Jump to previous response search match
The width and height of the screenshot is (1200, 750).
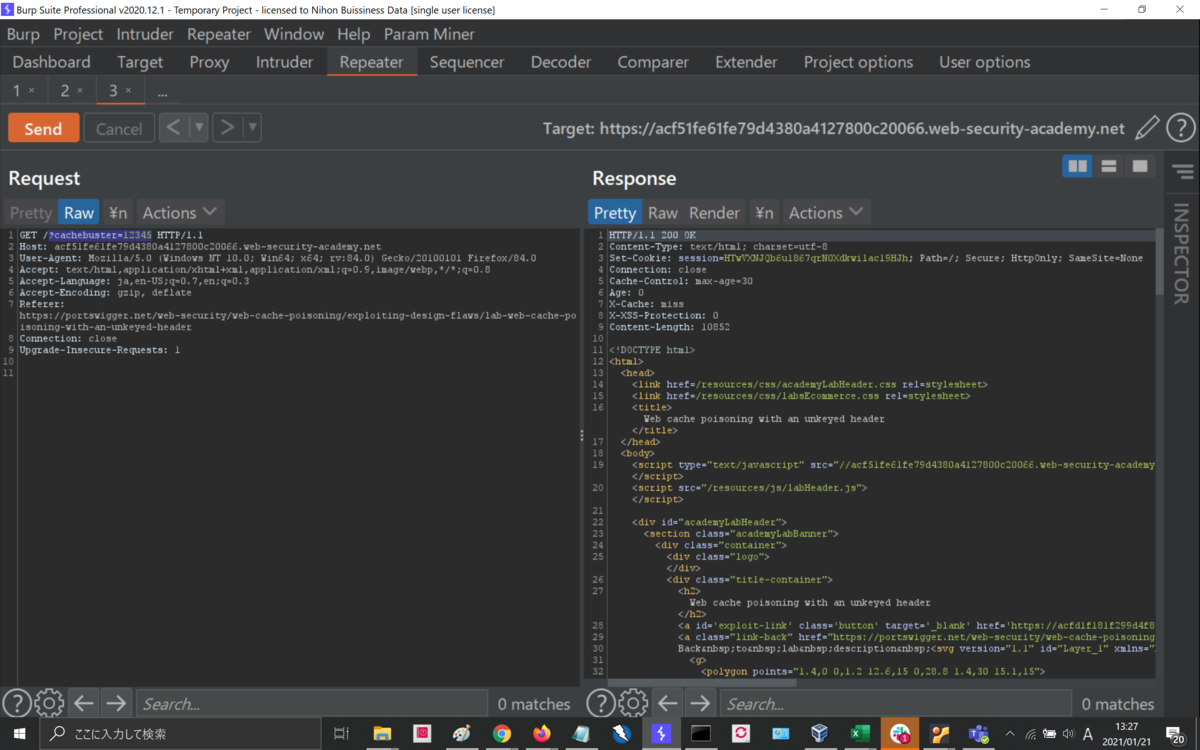click(668, 703)
